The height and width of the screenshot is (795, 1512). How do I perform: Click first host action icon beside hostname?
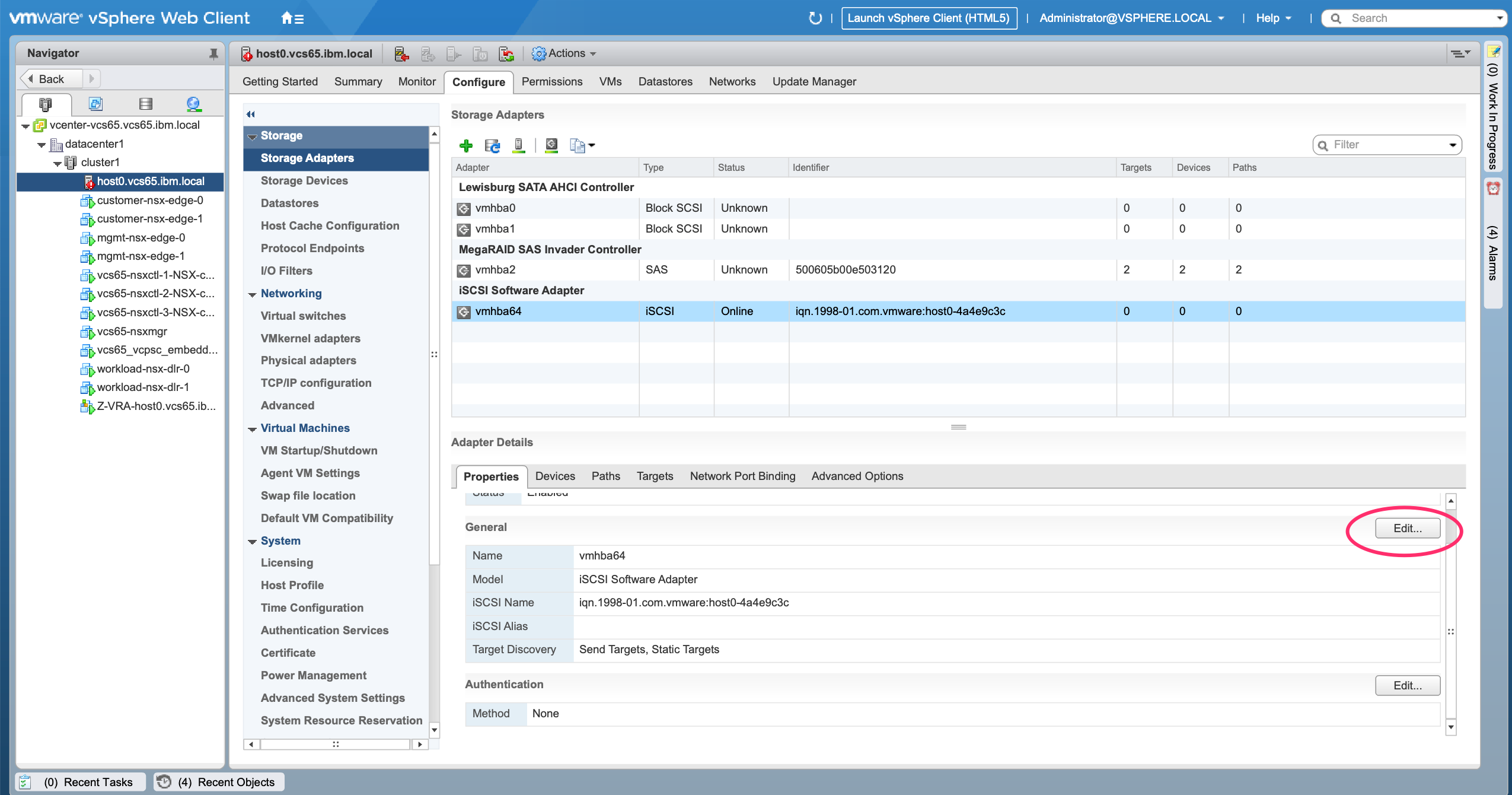coord(401,54)
